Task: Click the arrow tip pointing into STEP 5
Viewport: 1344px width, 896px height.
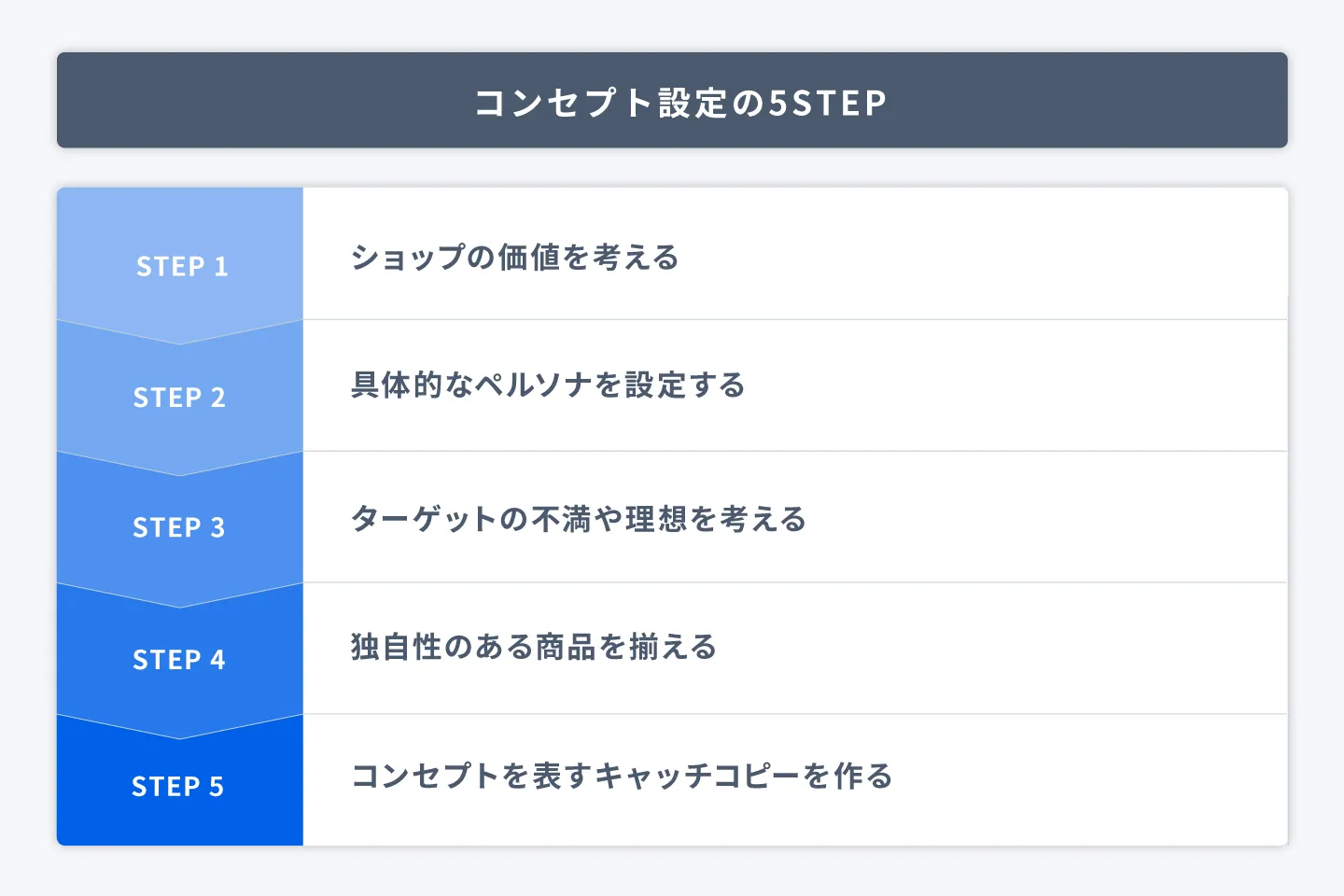Action: [x=180, y=735]
